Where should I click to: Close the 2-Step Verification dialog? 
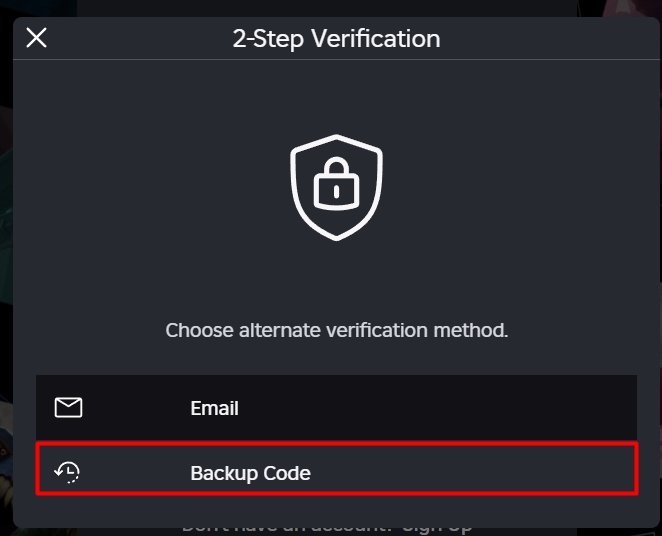(36, 38)
